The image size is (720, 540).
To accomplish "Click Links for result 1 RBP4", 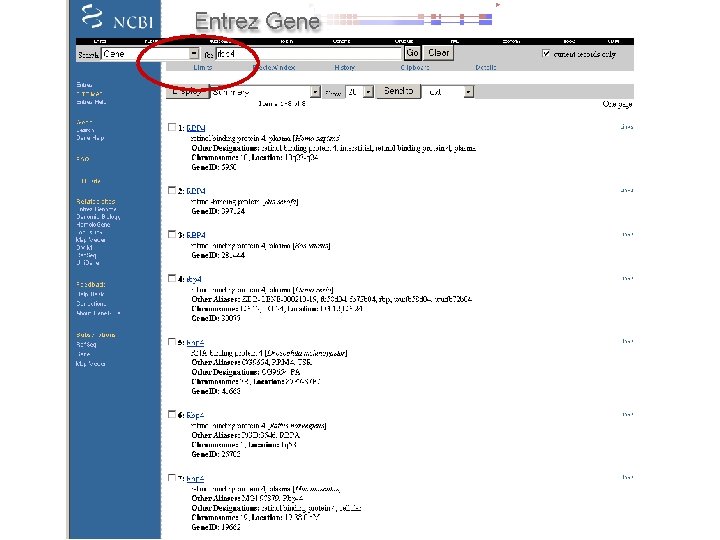I will (x=627, y=127).
